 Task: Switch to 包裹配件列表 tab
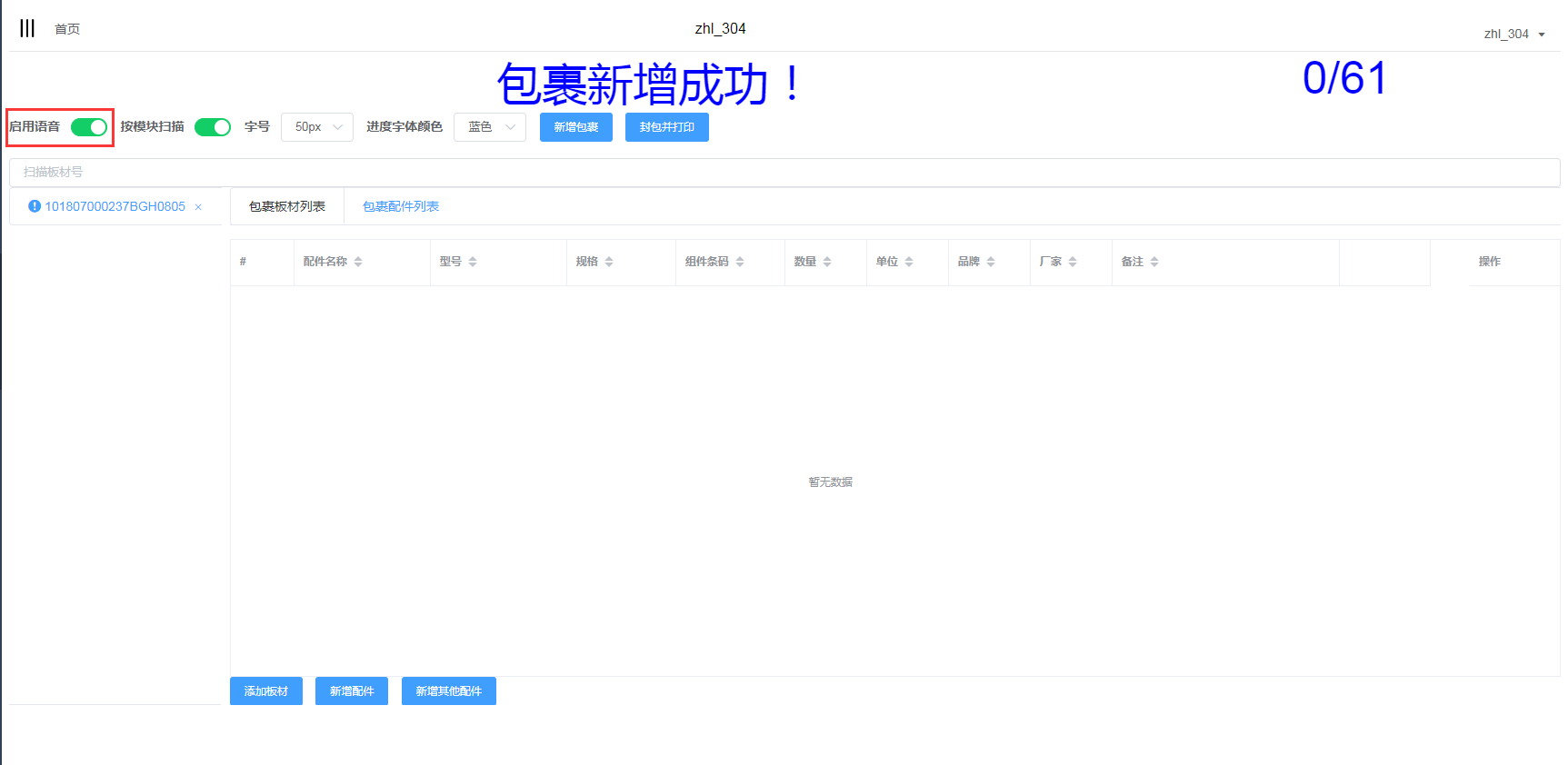tap(401, 207)
